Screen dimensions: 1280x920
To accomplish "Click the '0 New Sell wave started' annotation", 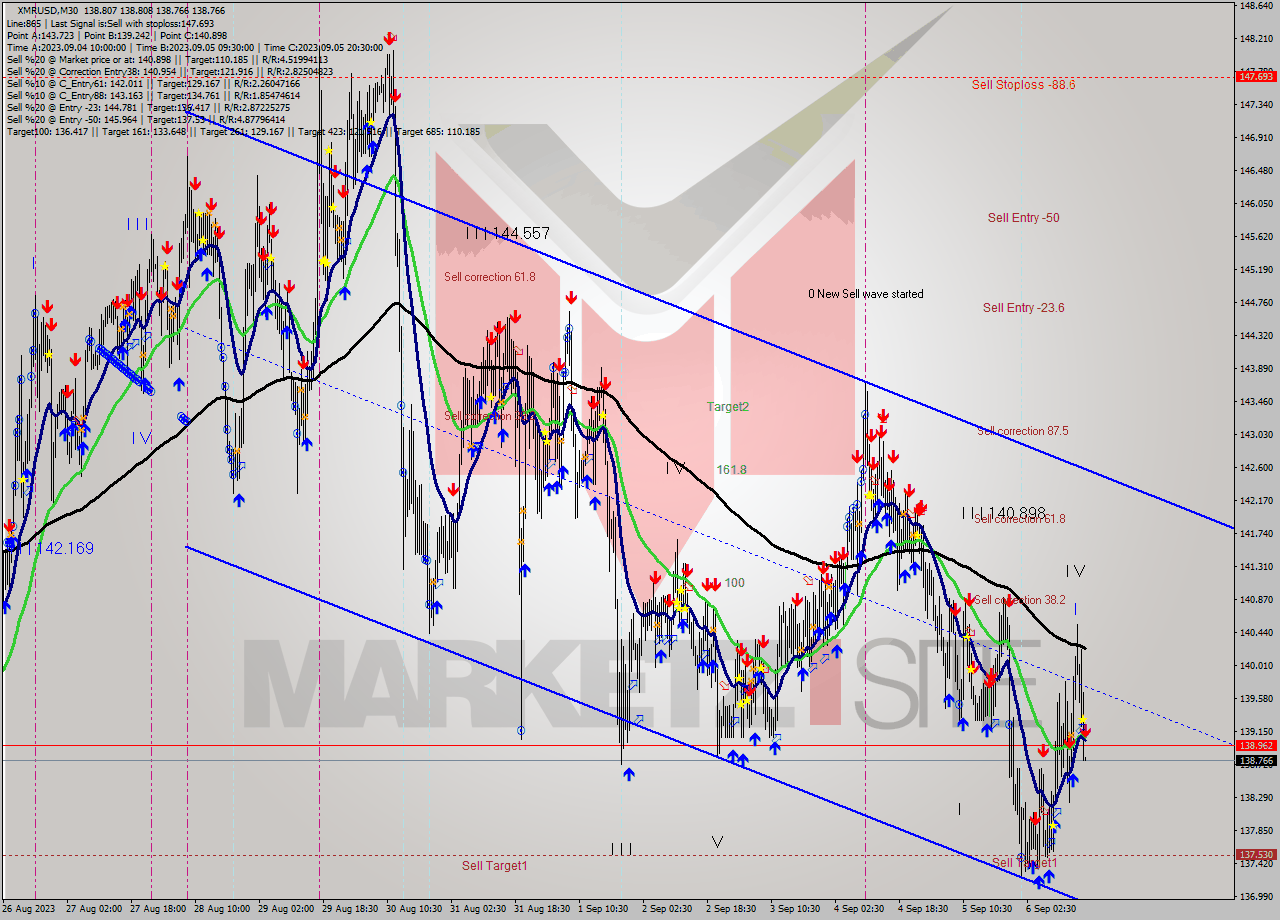I will [866, 294].
